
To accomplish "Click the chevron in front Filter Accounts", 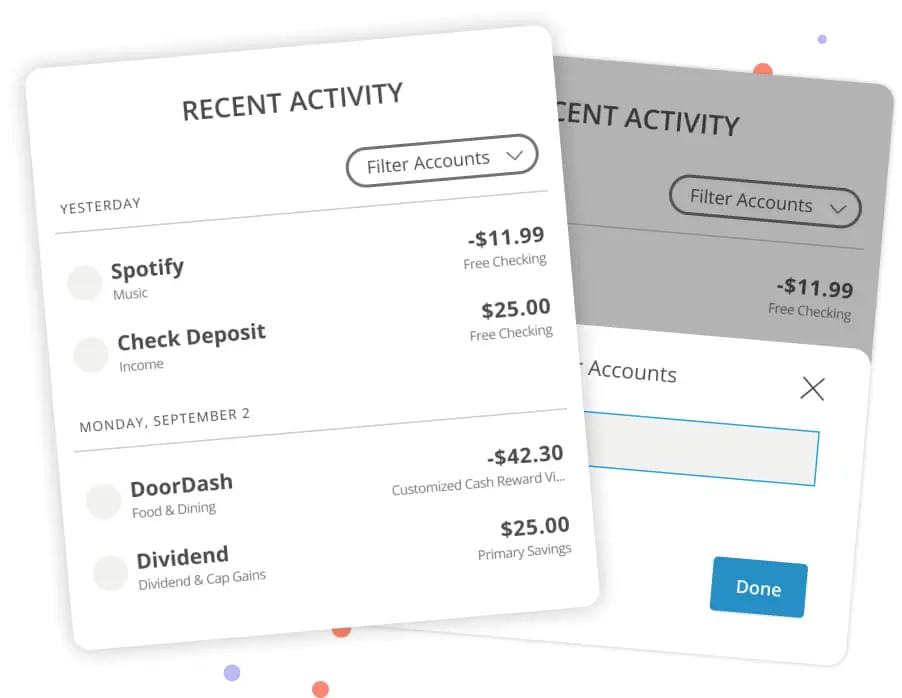I will 515,155.
